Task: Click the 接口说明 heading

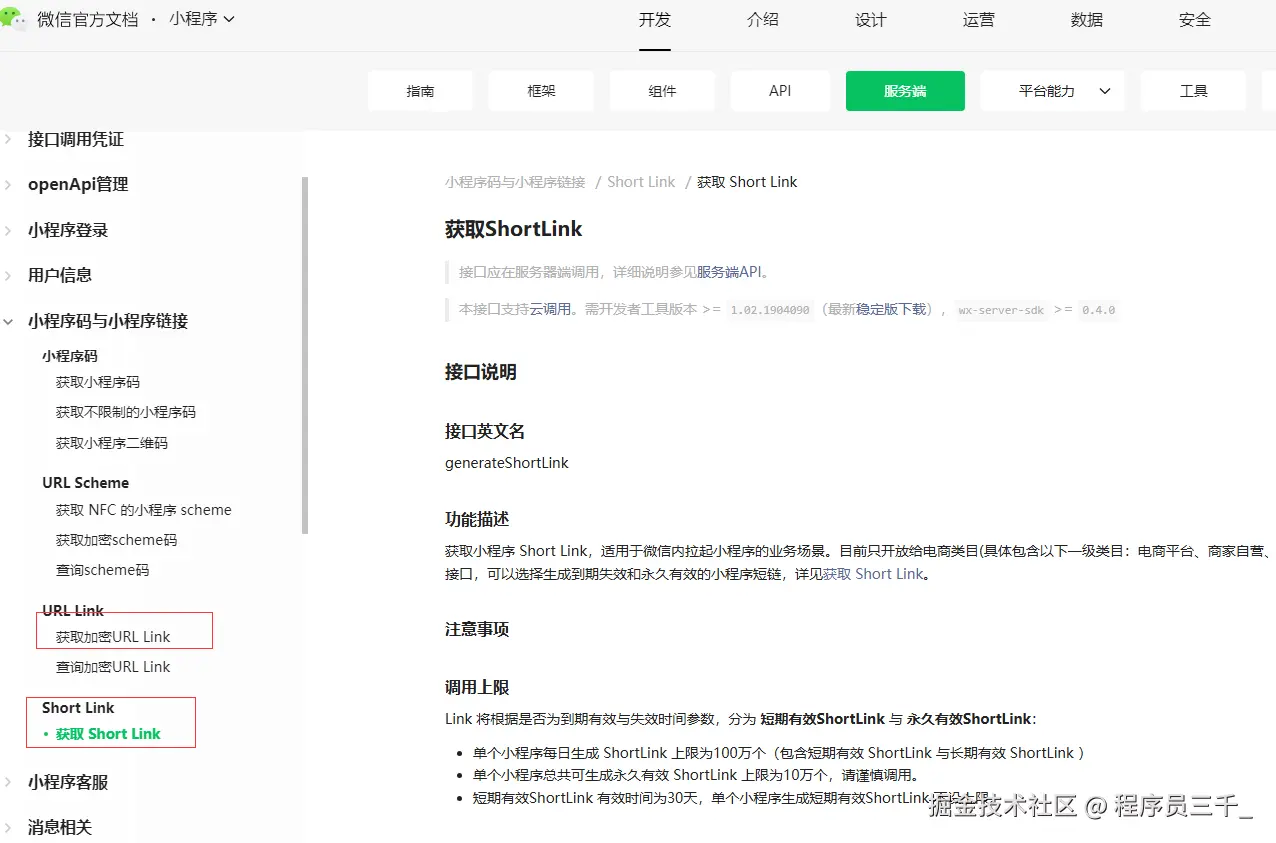Action: coord(481,373)
